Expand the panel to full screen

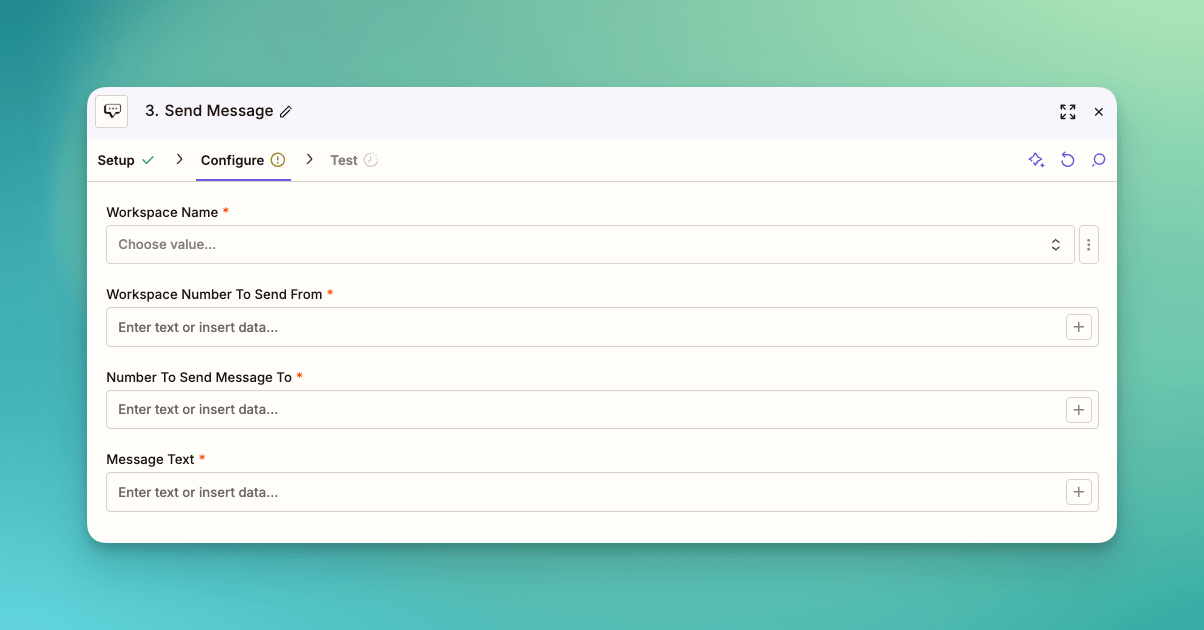pos(1068,112)
